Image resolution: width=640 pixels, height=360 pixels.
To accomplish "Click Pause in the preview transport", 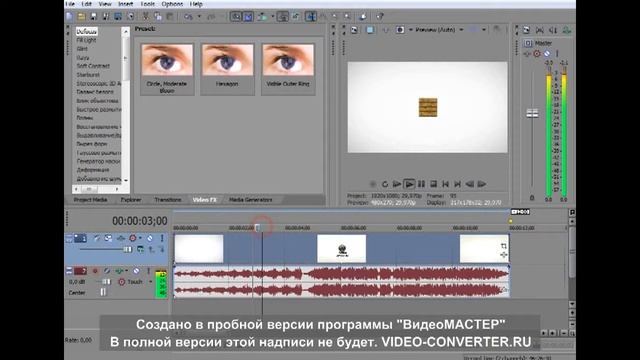I will coord(421,184).
